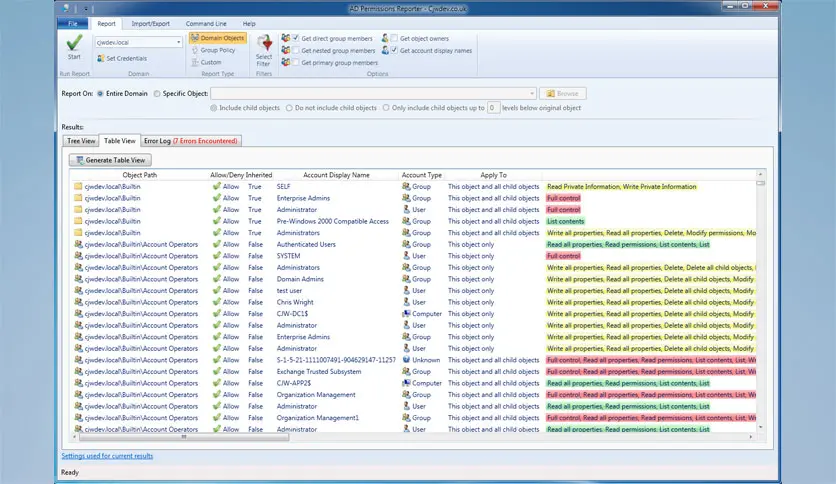The height and width of the screenshot is (484, 836).
Task: Click the green List contents permission cell
Action: coord(565,221)
